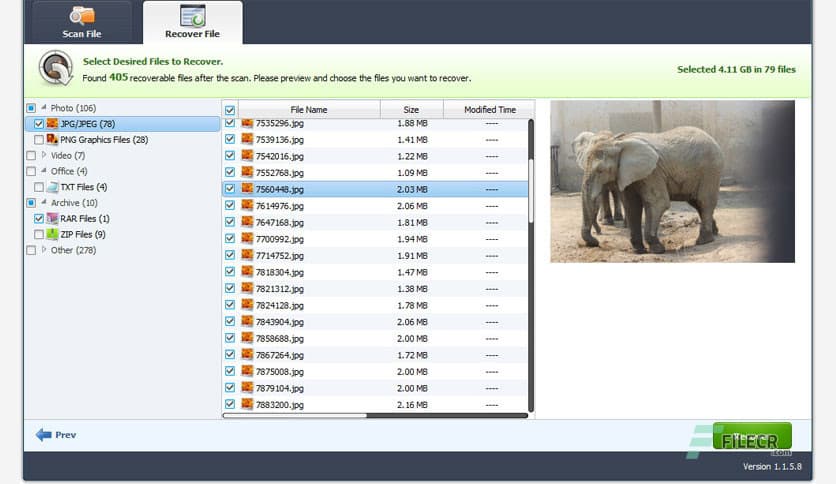Image resolution: width=836 pixels, height=484 pixels.
Task: Sort list by Modified Time column
Action: click(x=489, y=109)
